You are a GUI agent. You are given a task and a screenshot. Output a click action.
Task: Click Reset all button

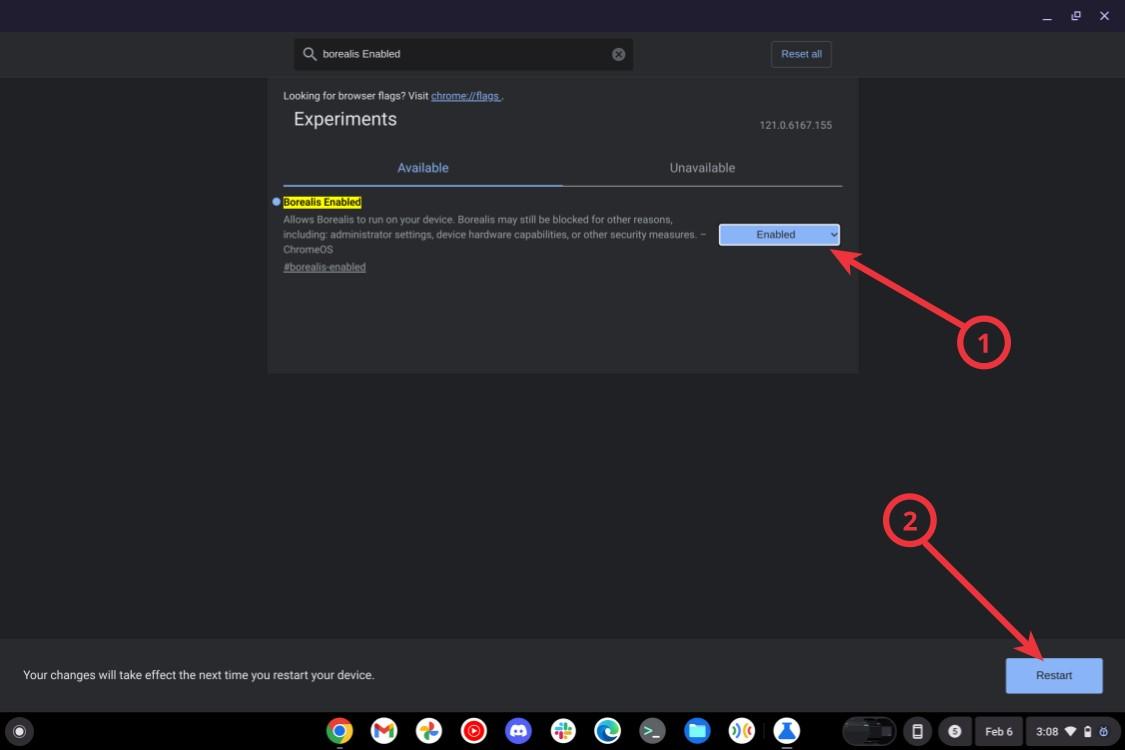point(801,54)
